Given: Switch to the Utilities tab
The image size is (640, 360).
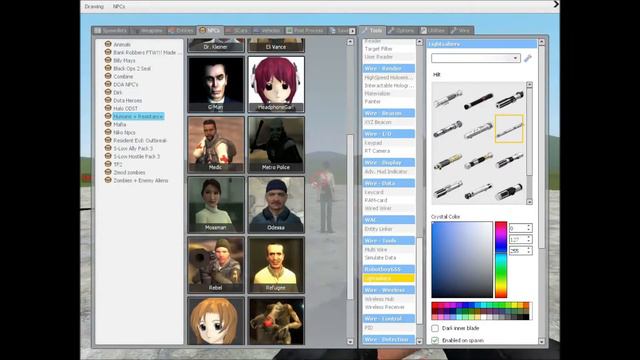Looking at the screenshot, I should click(433, 31).
